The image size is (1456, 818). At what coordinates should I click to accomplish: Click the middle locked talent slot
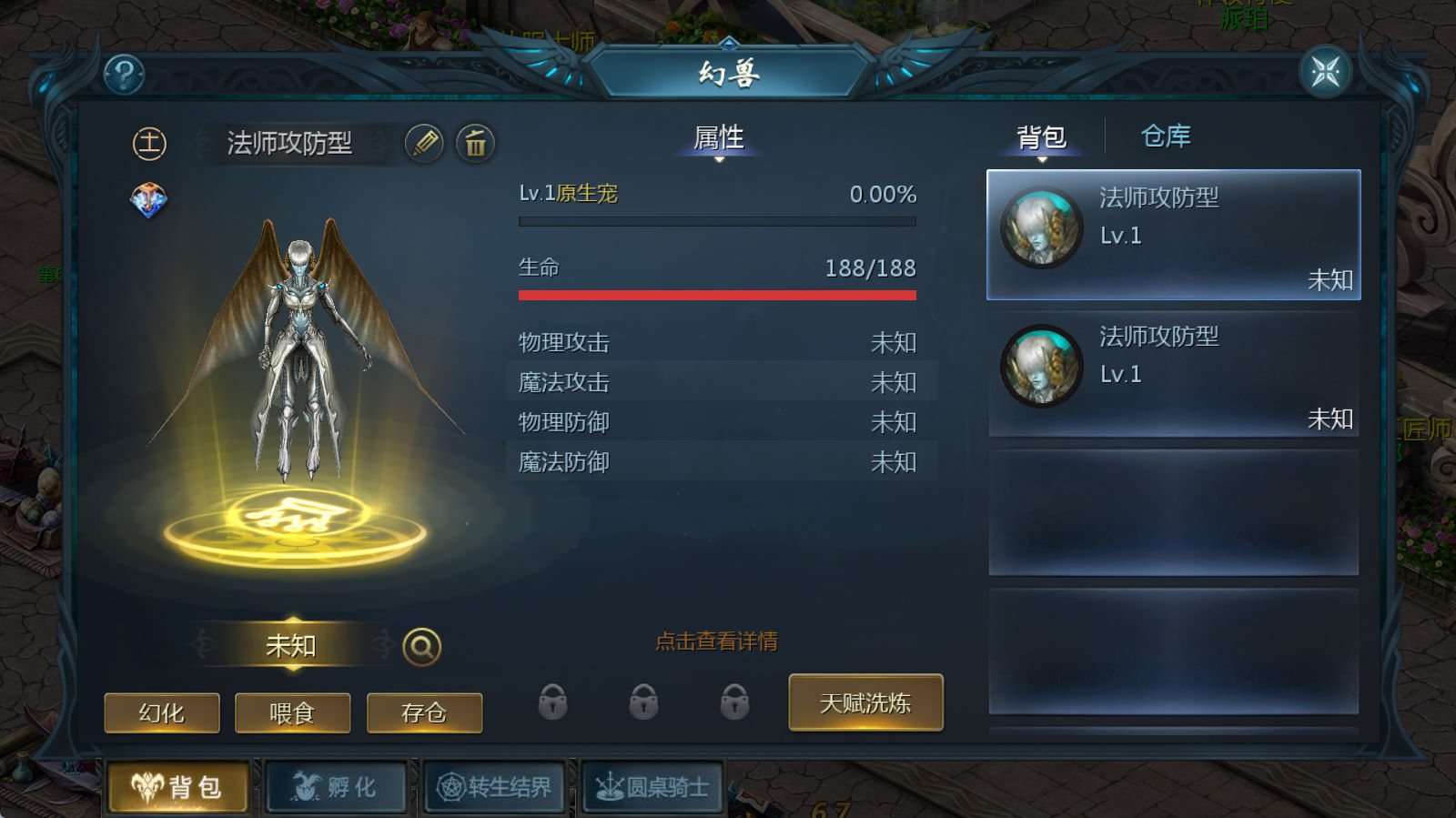643,702
